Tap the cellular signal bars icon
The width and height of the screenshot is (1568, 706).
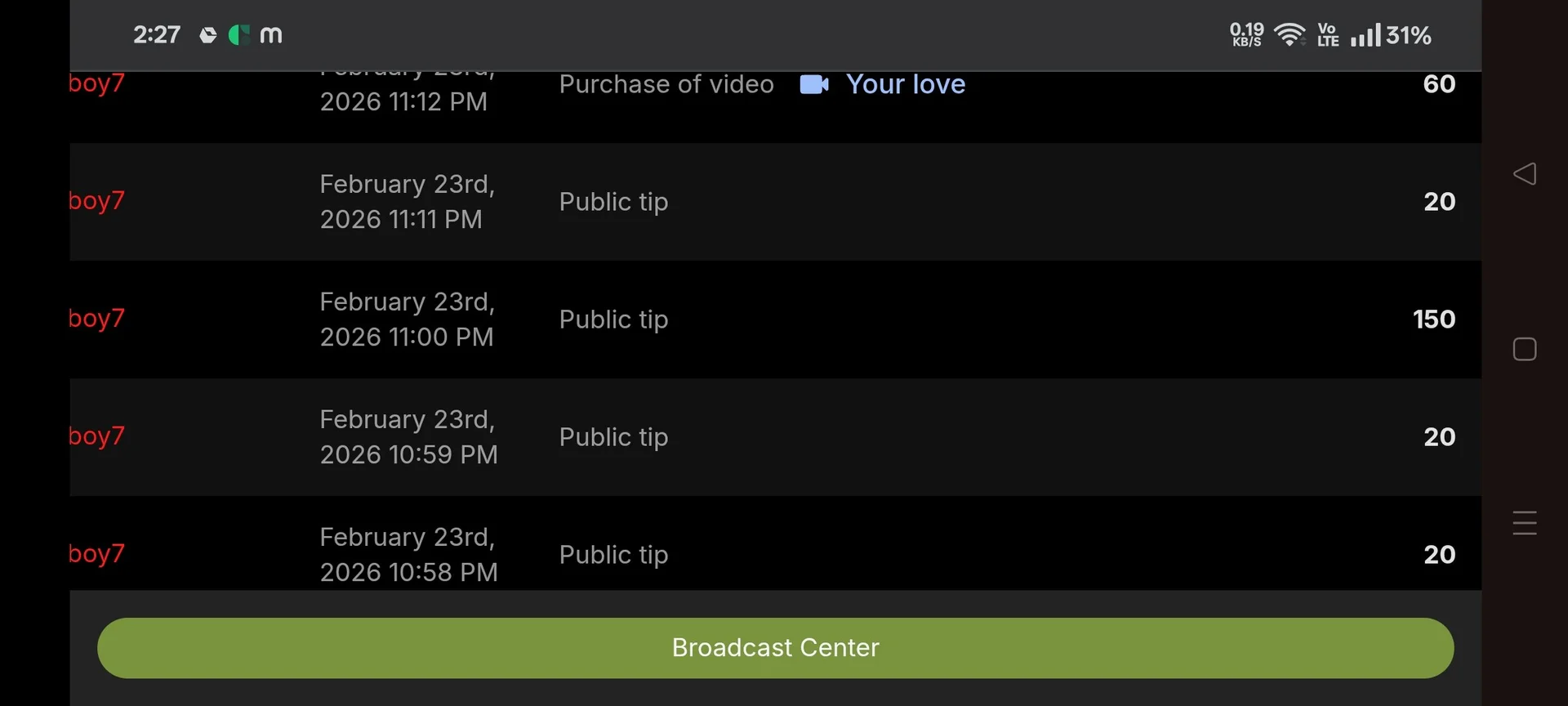(1365, 35)
